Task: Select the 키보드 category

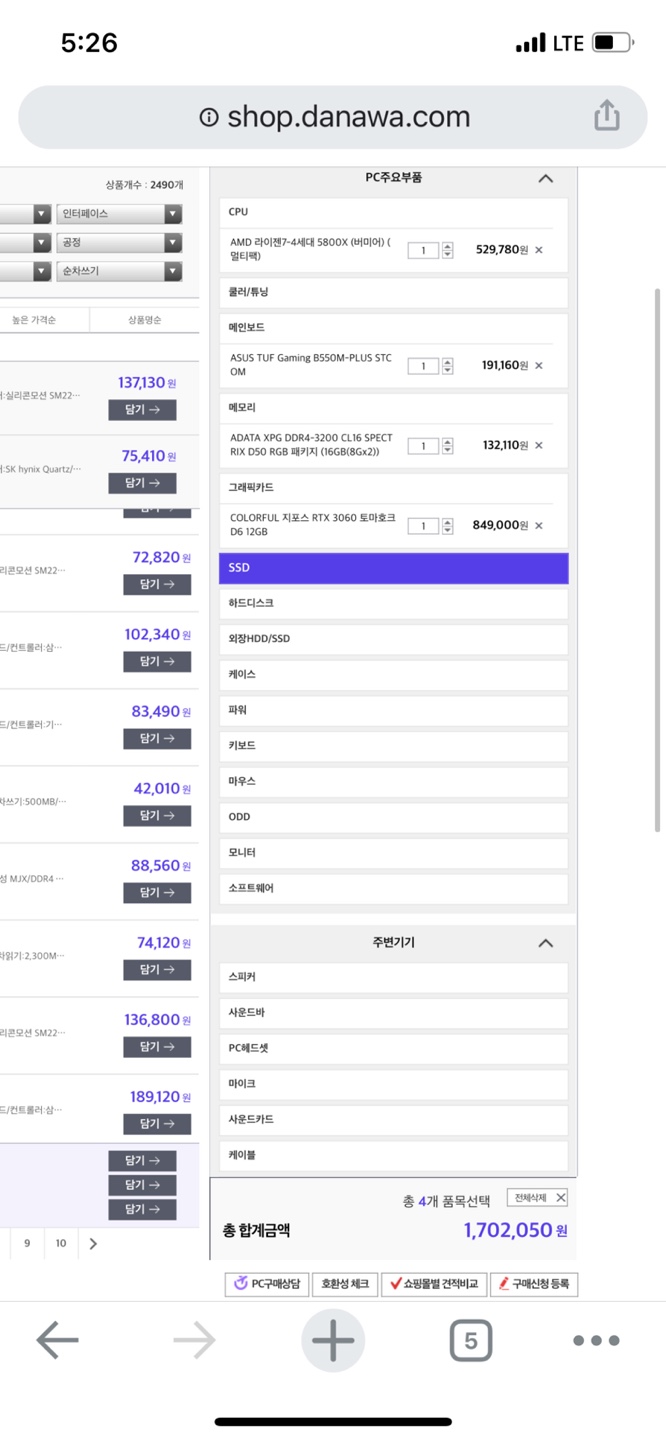Action: tap(393, 746)
